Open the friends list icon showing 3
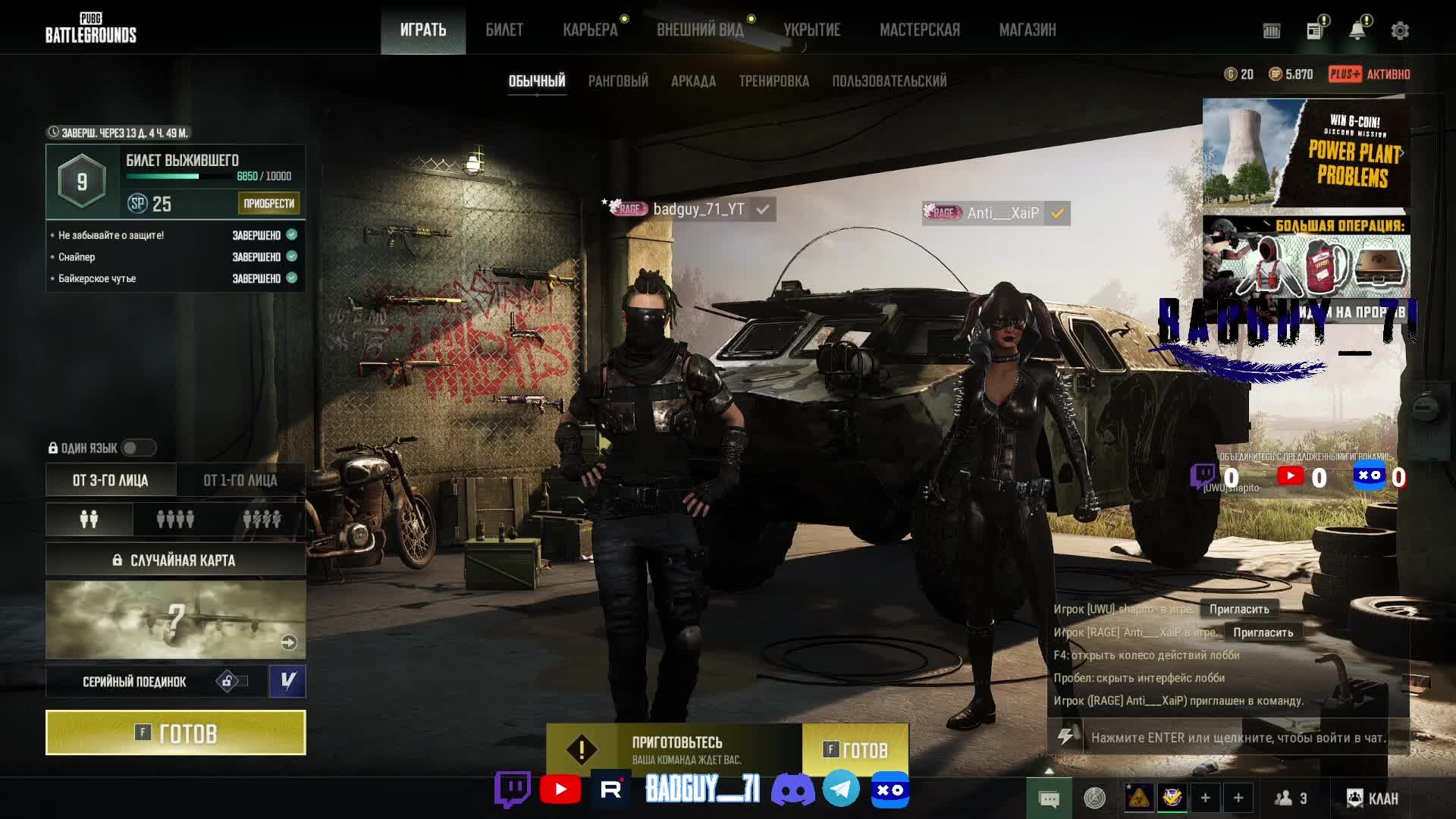The image size is (1456, 819). click(x=1291, y=798)
